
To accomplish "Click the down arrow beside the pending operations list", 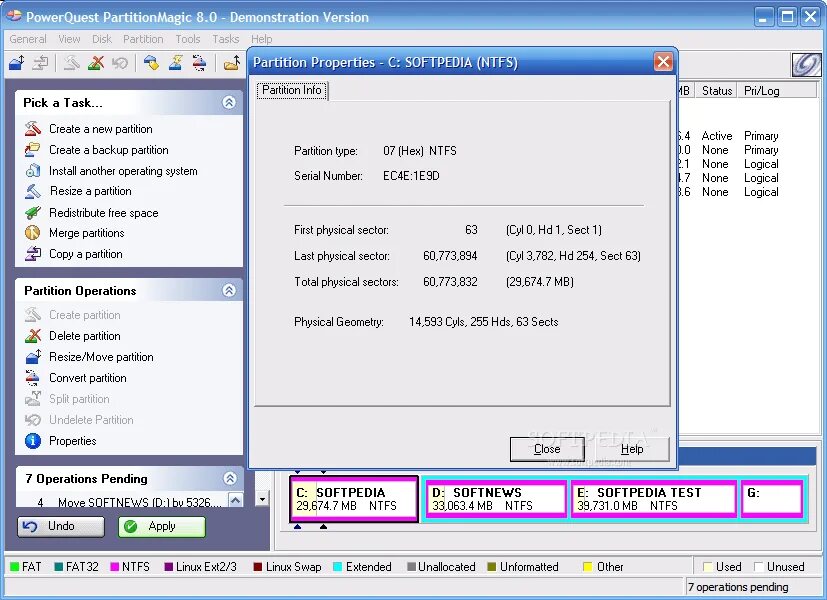I will click(x=262, y=498).
